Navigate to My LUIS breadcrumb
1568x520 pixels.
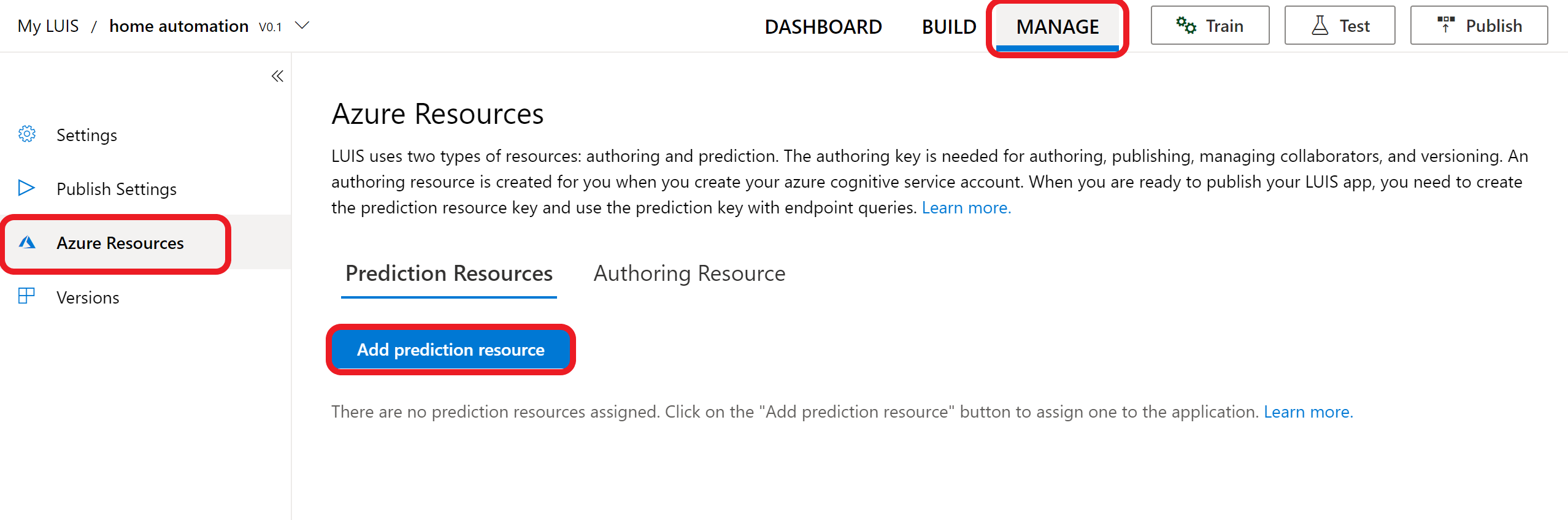pyautogui.click(x=48, y=26)
